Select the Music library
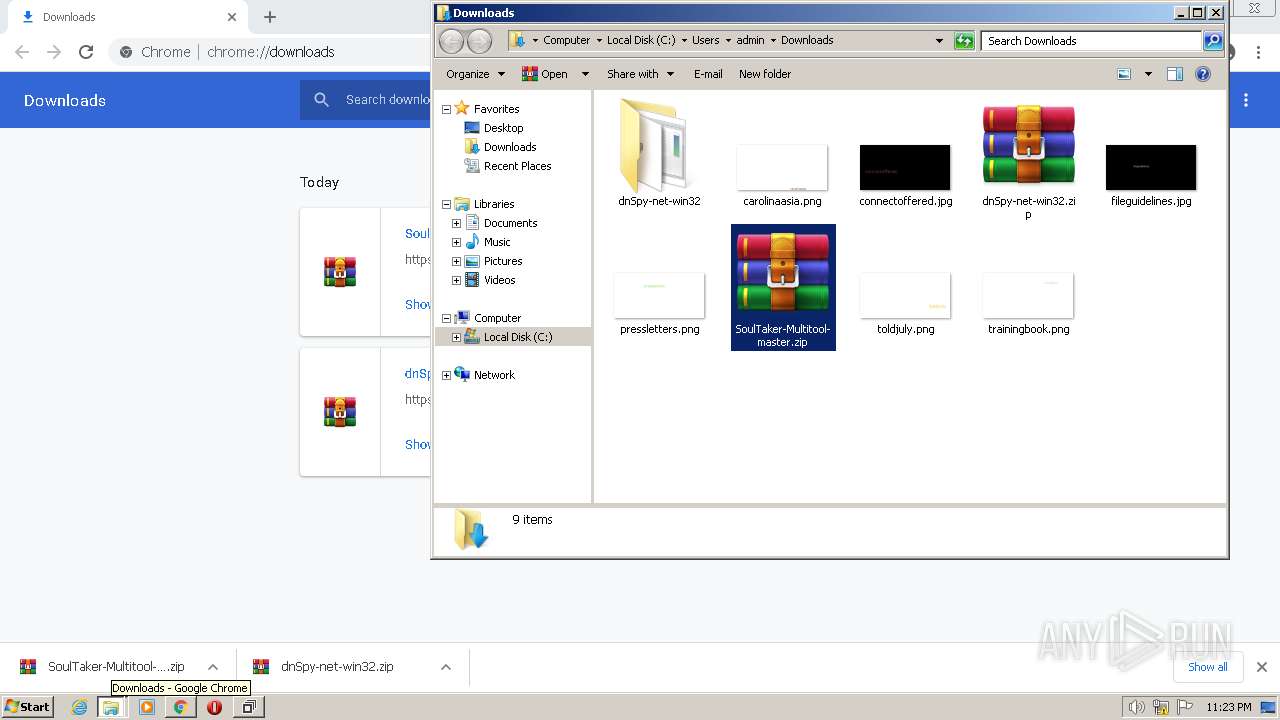Screen dimensions: 1280x720 coord(497,242)
